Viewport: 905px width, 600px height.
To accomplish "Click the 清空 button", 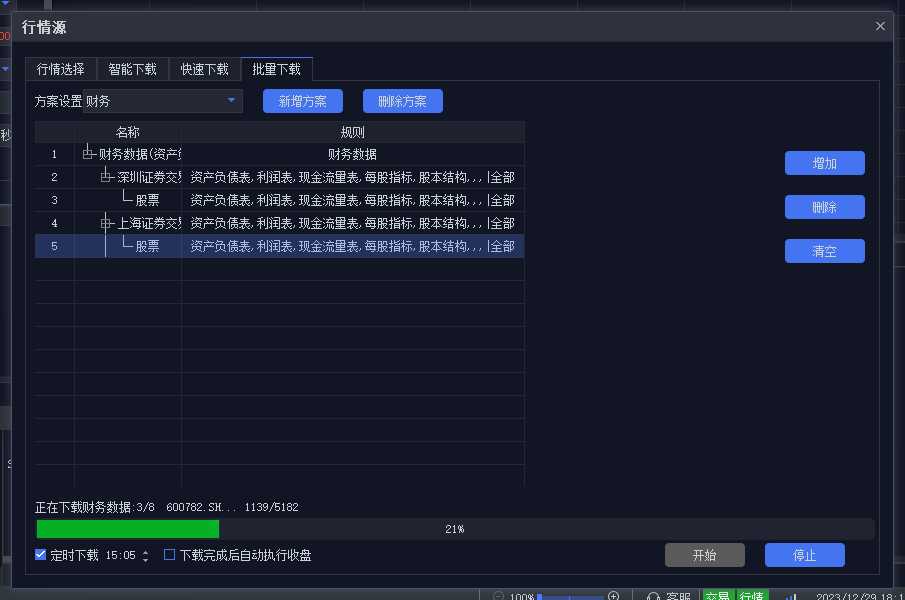I will pyautogui.click(x=824, y=251).
